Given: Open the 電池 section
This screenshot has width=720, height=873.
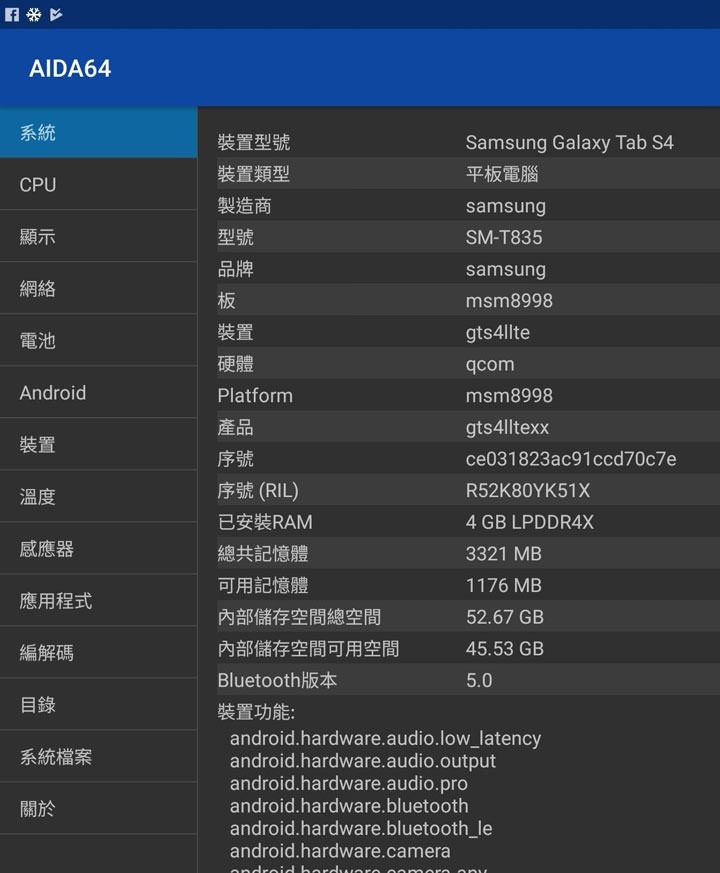Looking at the screenshot, I should tap(99, 341).
